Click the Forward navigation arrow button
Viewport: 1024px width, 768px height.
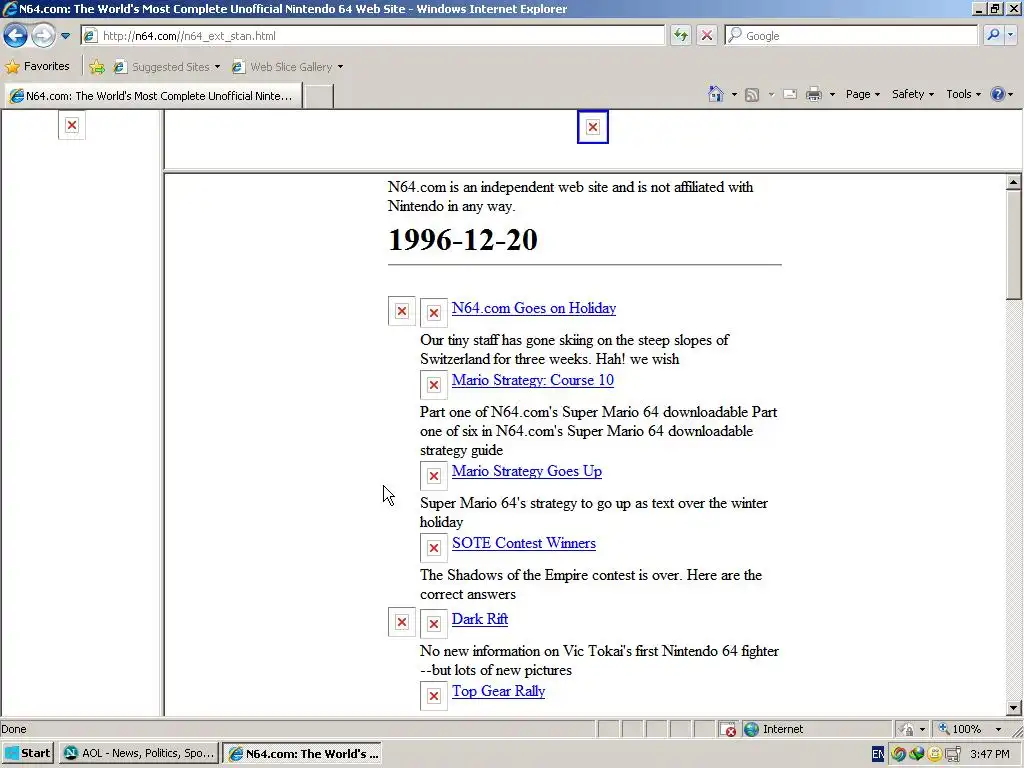[43, 35]
